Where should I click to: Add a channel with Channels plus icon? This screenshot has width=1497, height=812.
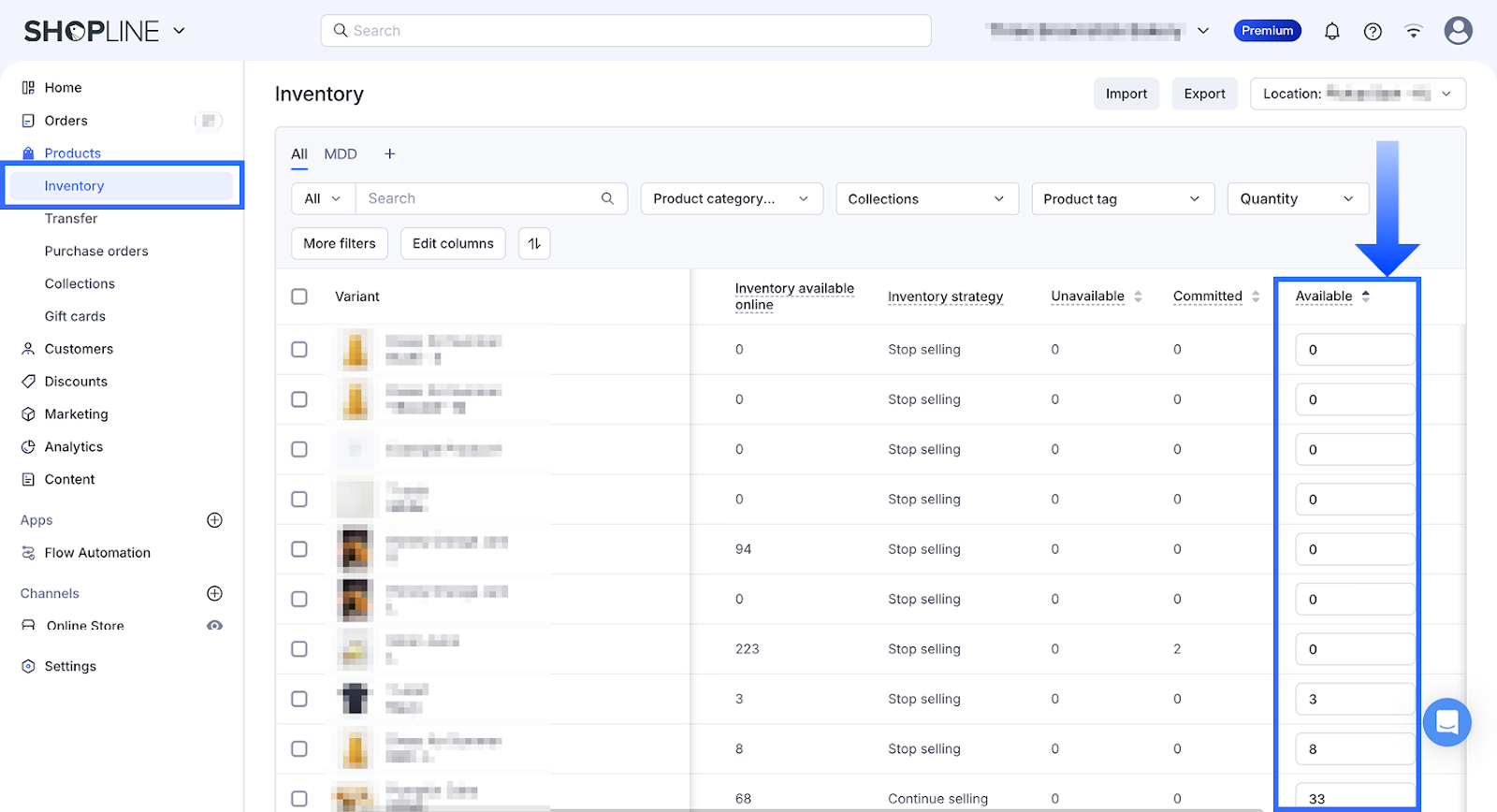[x=214, y=593]
